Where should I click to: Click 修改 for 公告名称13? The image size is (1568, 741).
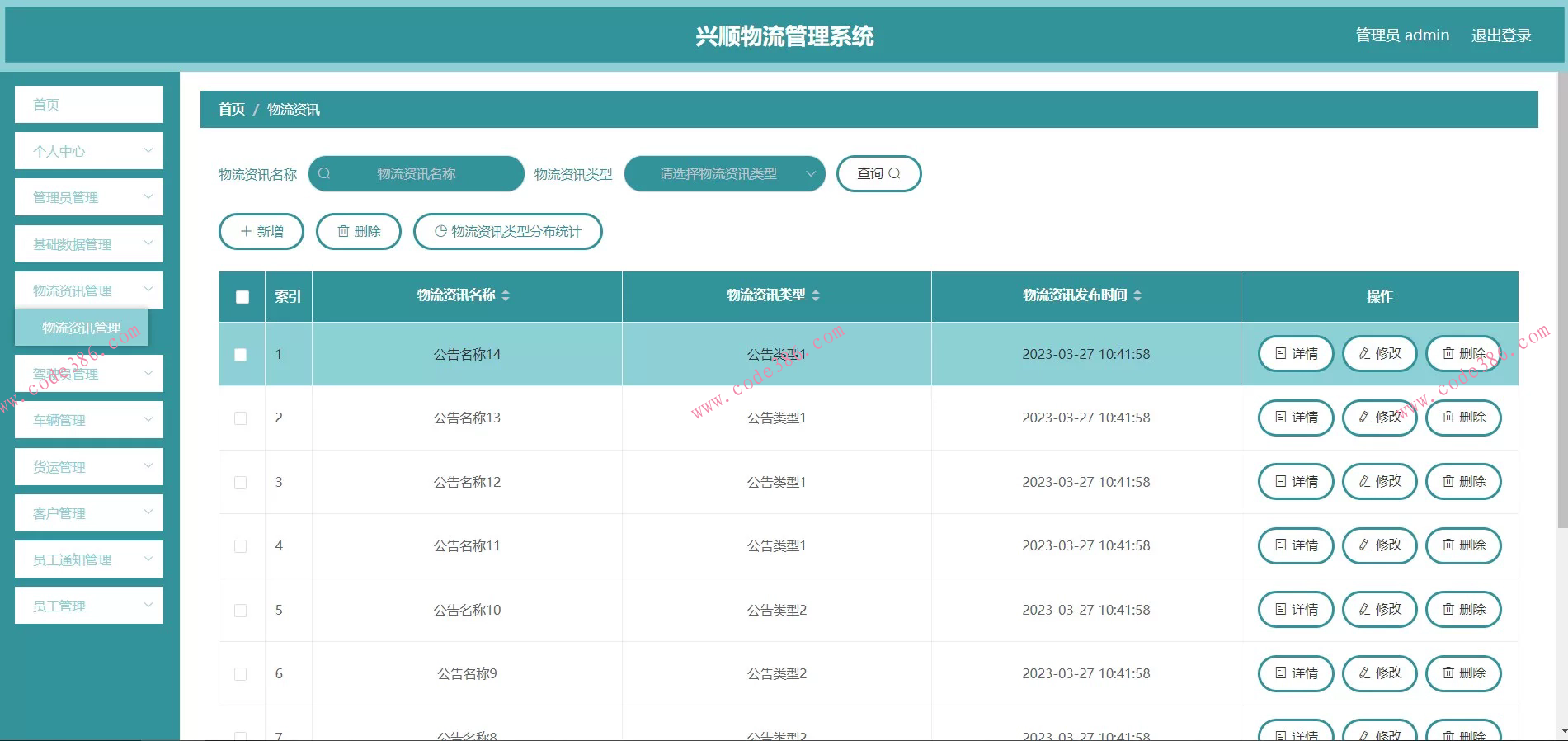click(x=1380, y=418)
